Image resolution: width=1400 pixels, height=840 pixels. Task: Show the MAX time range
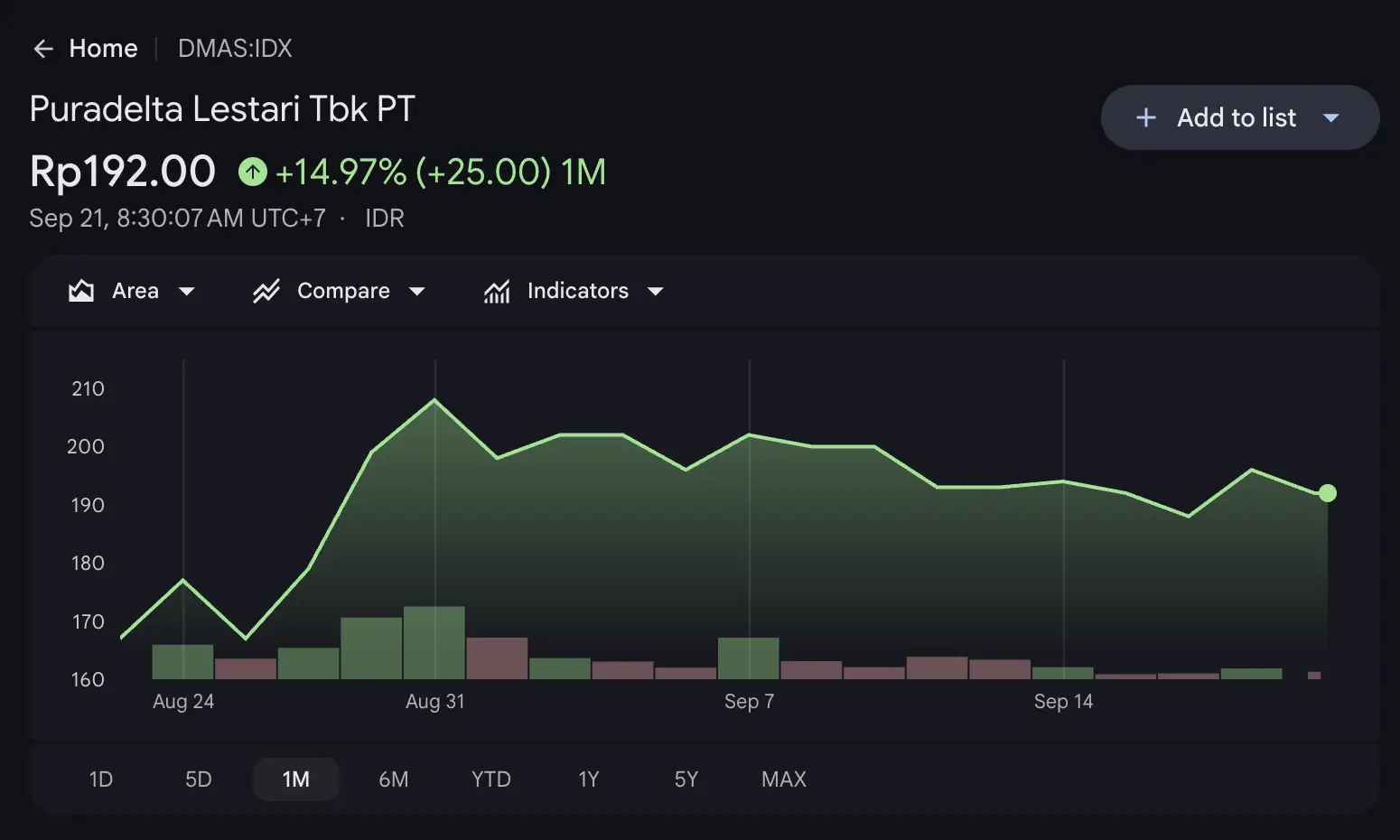click(784, 779)
